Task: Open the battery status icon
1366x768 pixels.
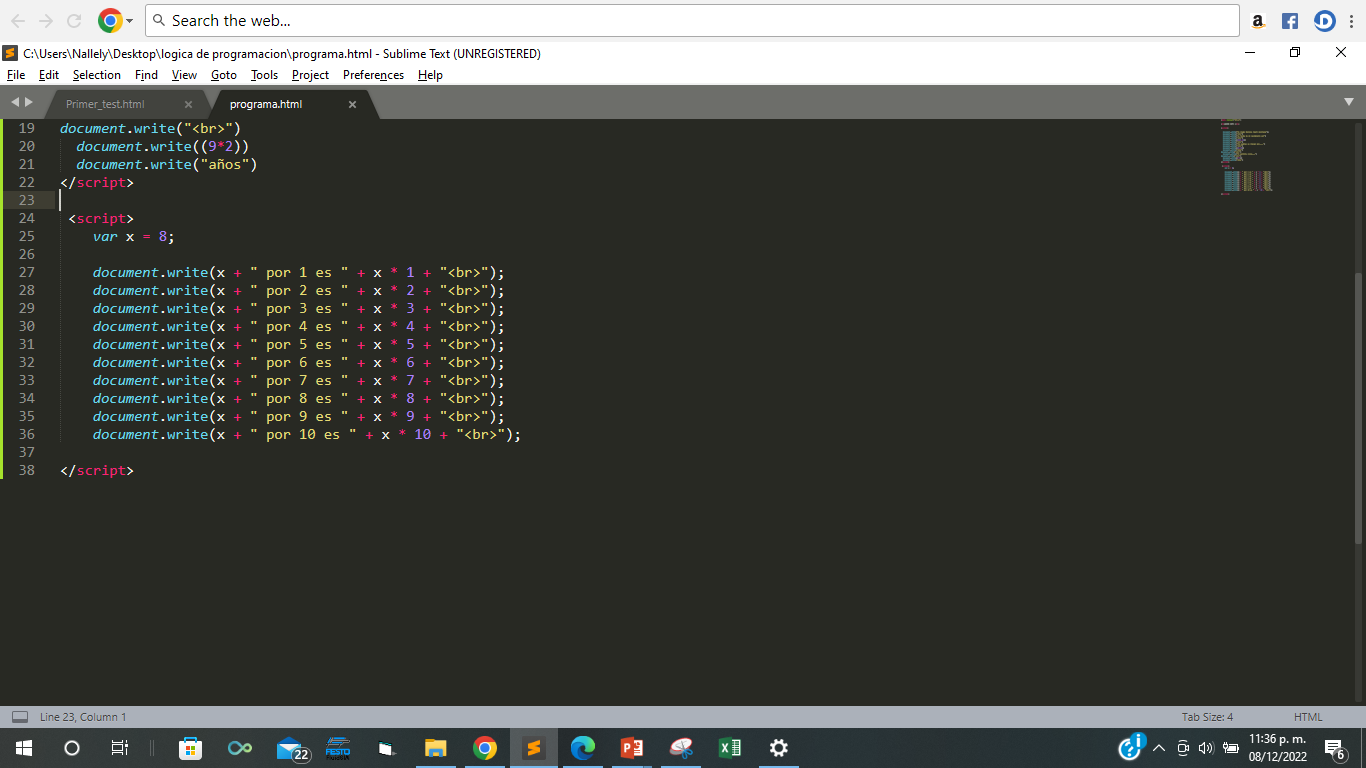Action: pyautogui.click(x=1231, y=748)
